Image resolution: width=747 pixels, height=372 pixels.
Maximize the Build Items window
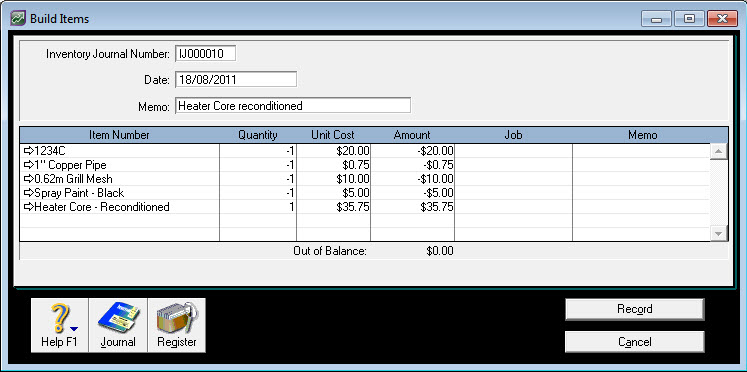click(689, 19)
